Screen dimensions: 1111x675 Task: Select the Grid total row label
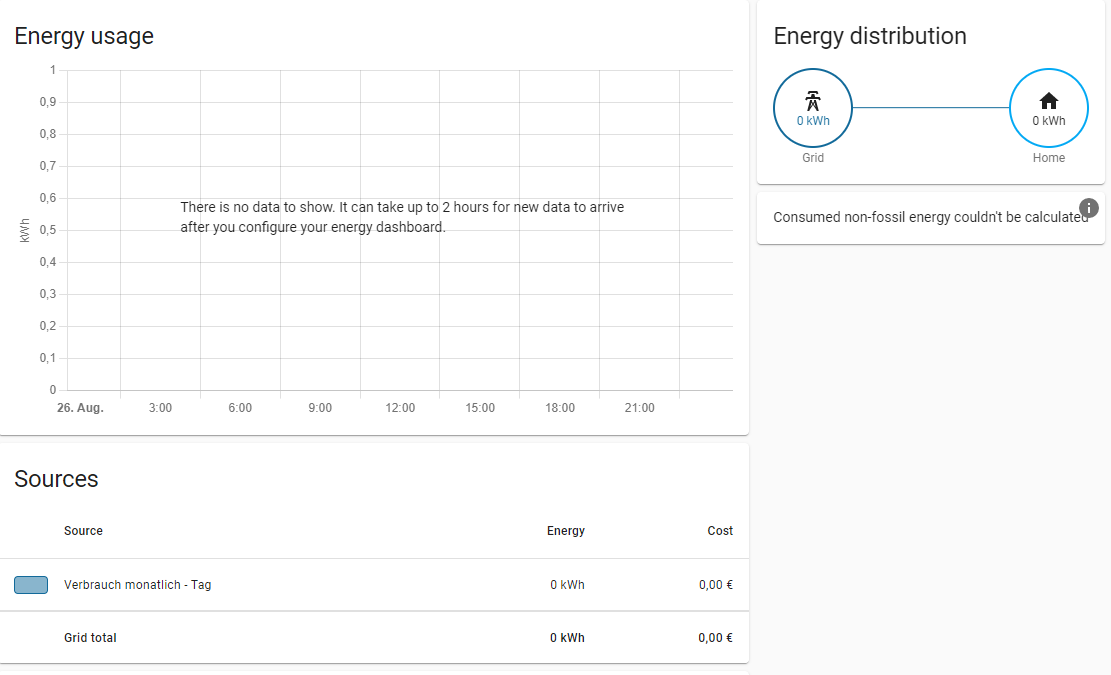(x=90, y=638)
